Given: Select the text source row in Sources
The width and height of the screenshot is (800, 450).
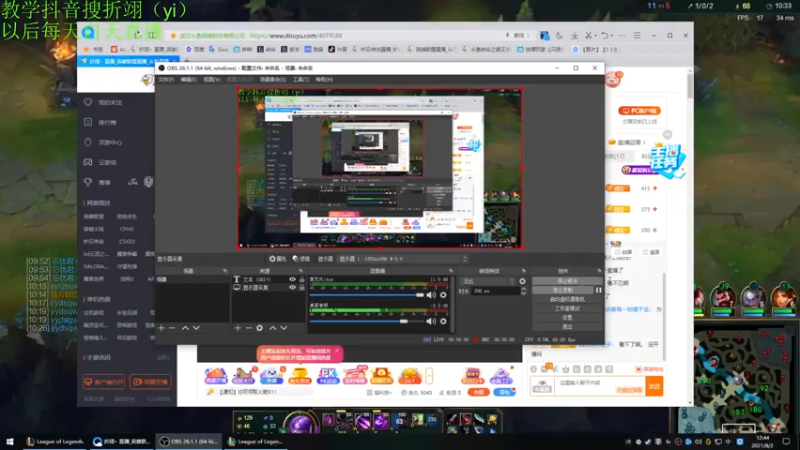Looking at the screenshot, I should pos(268,279).
